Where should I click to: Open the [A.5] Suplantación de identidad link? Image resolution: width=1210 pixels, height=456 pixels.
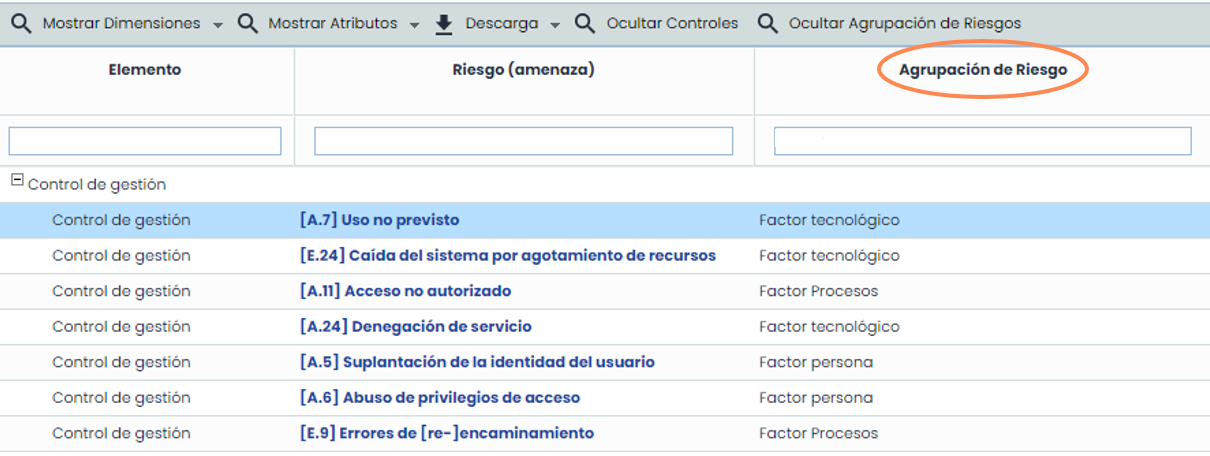(x=477, y=362)
